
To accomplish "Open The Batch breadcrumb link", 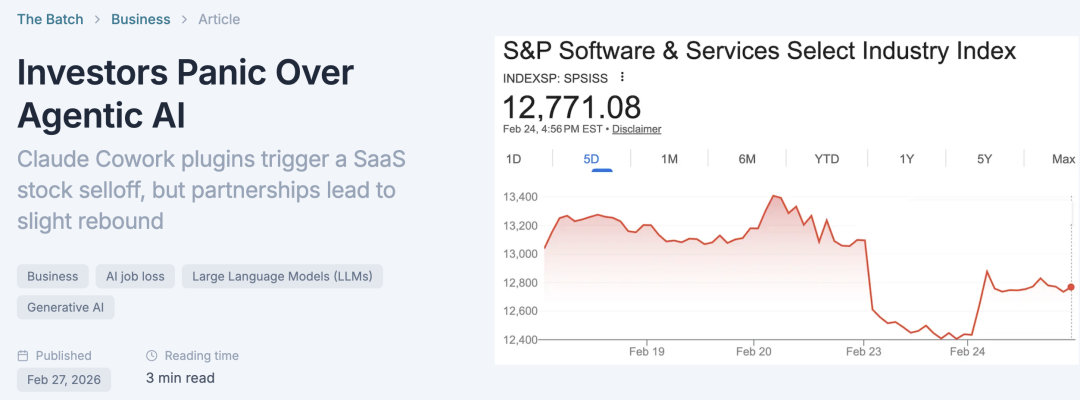I will click(50, 19).
